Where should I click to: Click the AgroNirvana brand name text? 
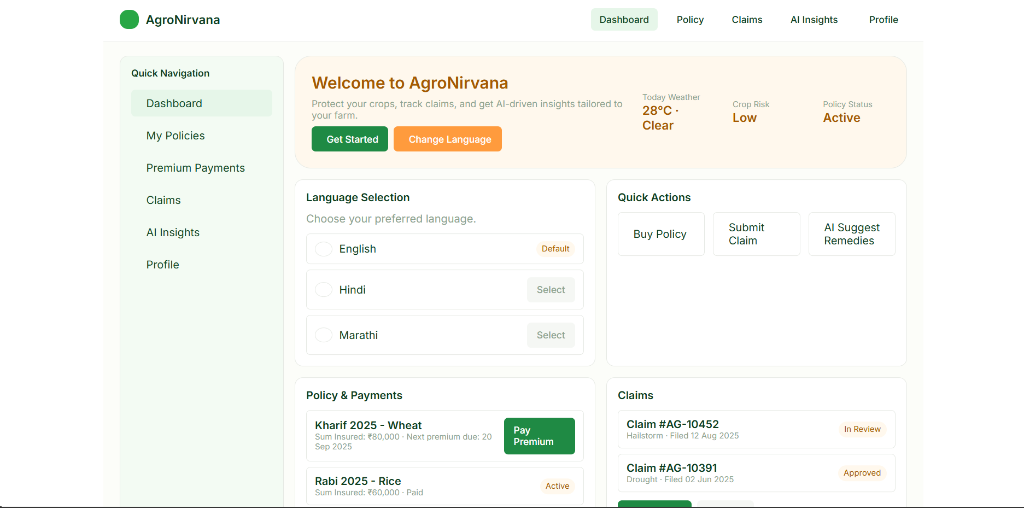point(183,20)
